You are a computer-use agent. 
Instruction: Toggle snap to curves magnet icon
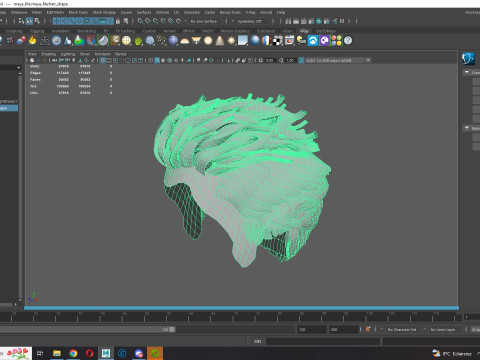(148, 21)
